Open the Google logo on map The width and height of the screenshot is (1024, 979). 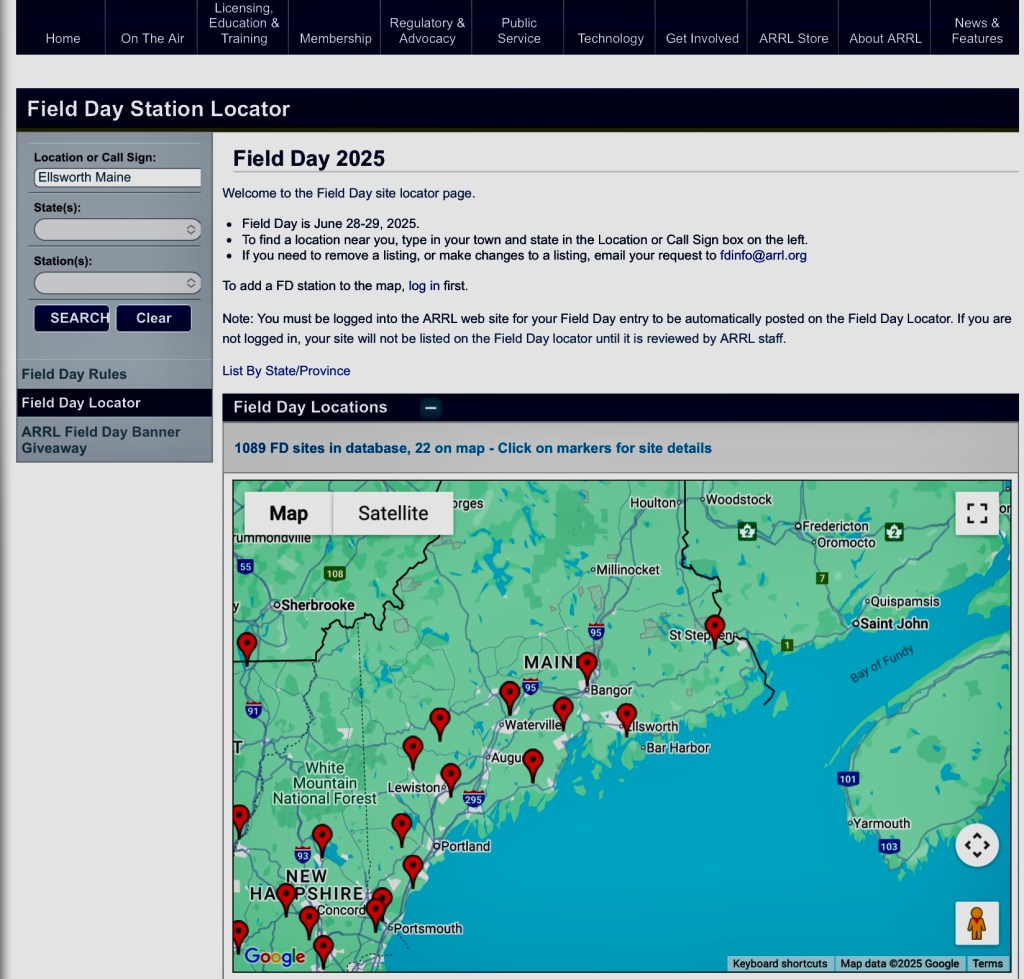point(274,957)
